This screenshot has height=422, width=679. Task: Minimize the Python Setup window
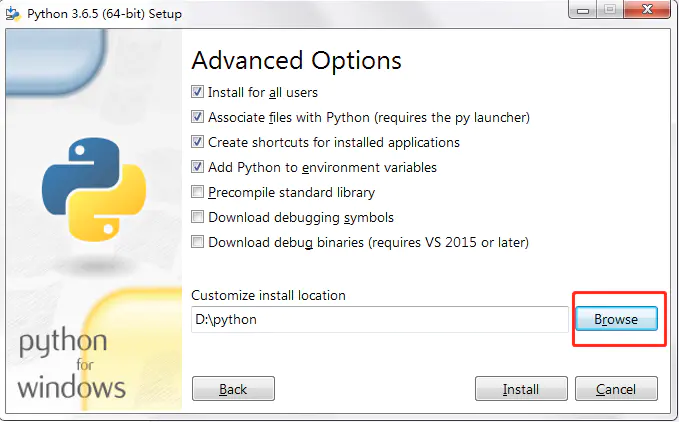point(583,10)
